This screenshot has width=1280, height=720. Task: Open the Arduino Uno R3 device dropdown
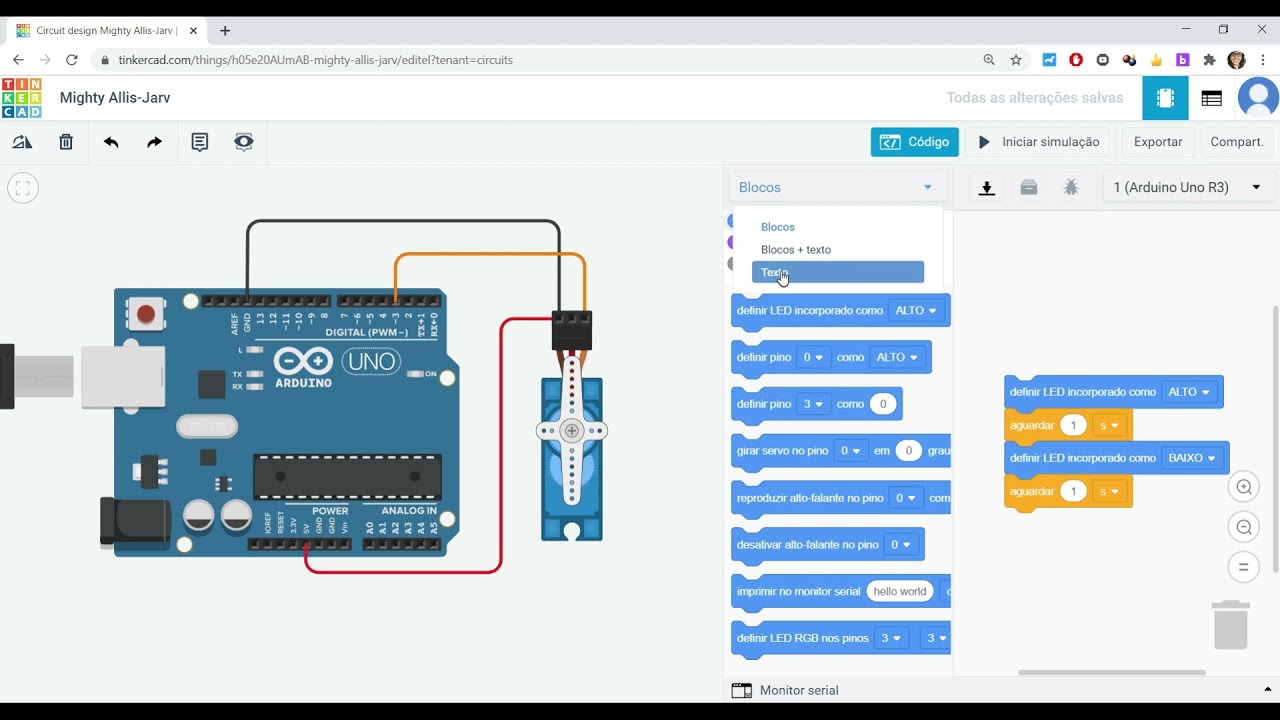pos(1187,187)
